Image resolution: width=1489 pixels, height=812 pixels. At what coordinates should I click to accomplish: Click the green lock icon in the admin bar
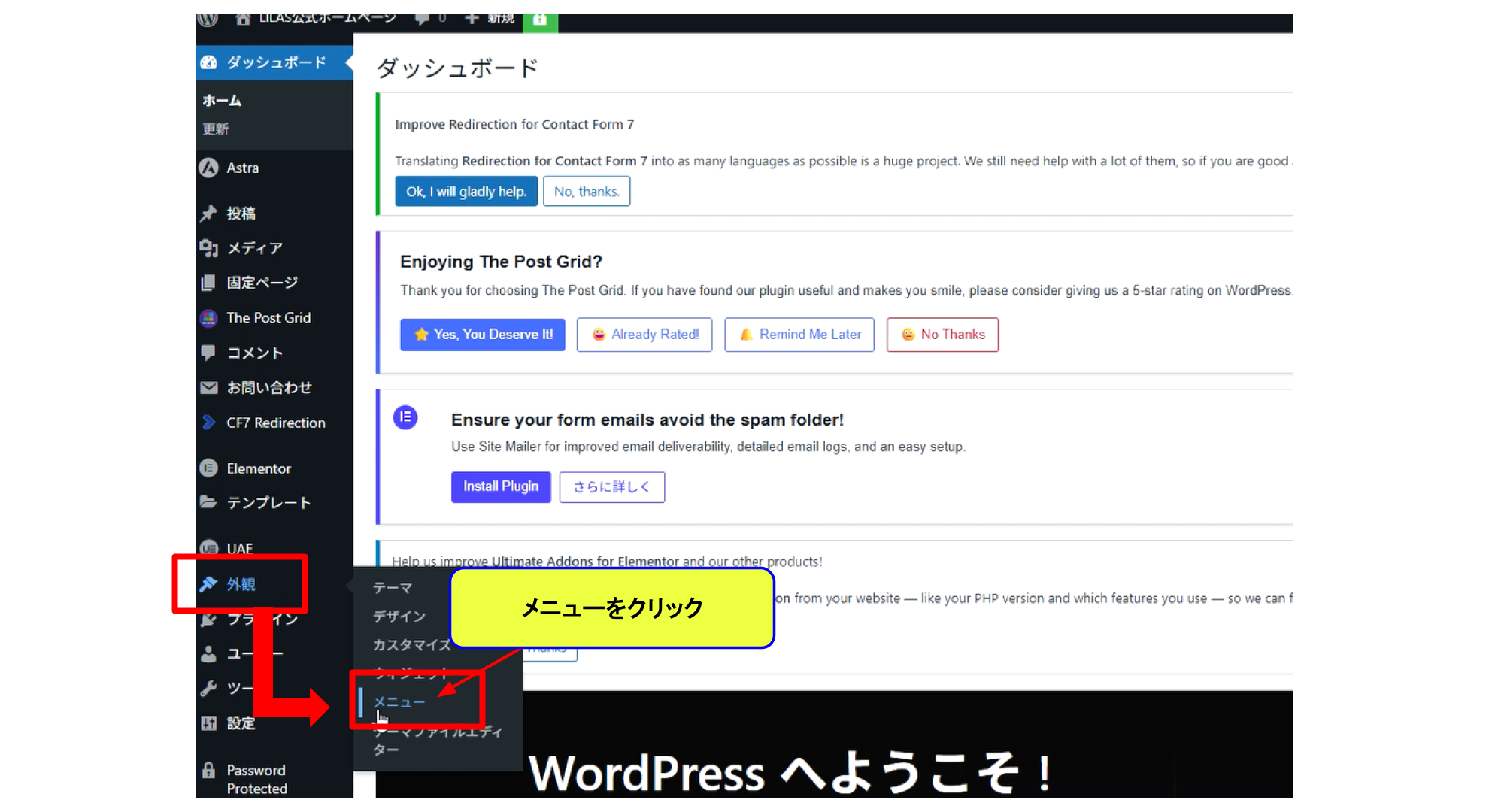pyautogui.click(x=540, y=21)
